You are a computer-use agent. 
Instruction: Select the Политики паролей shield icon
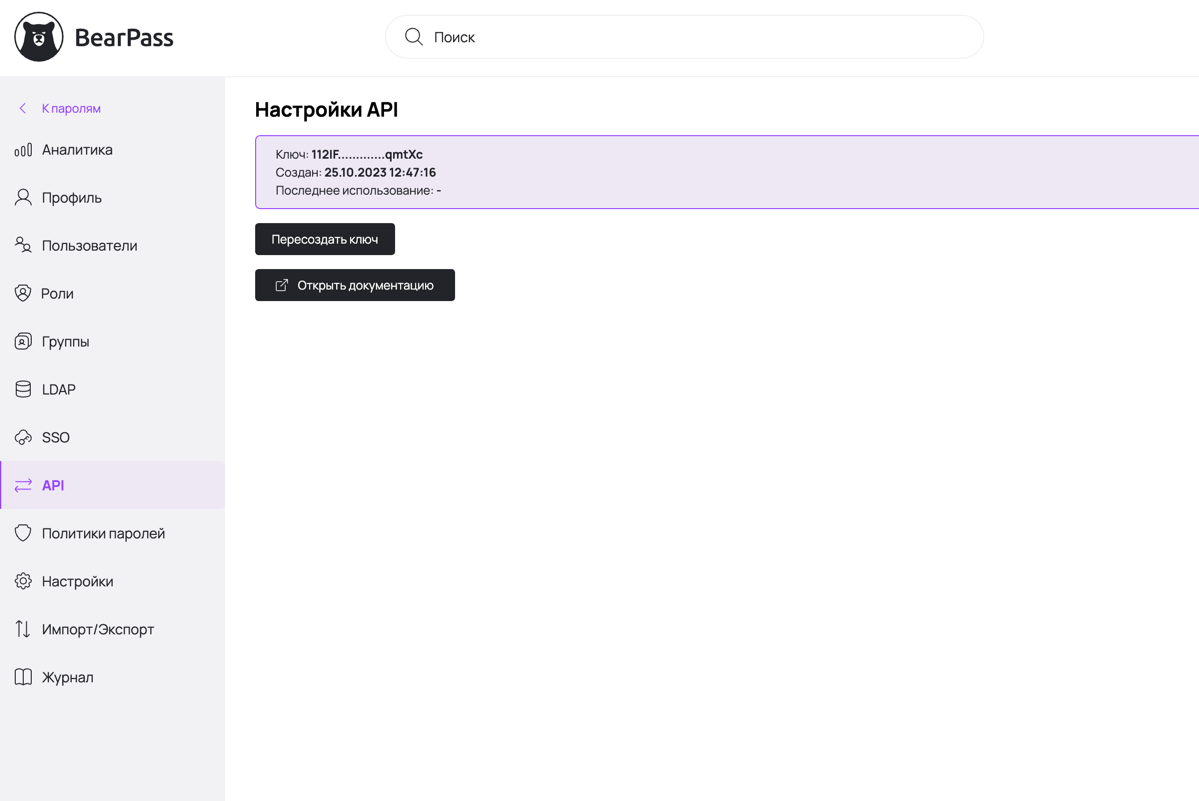coord(23,533)
